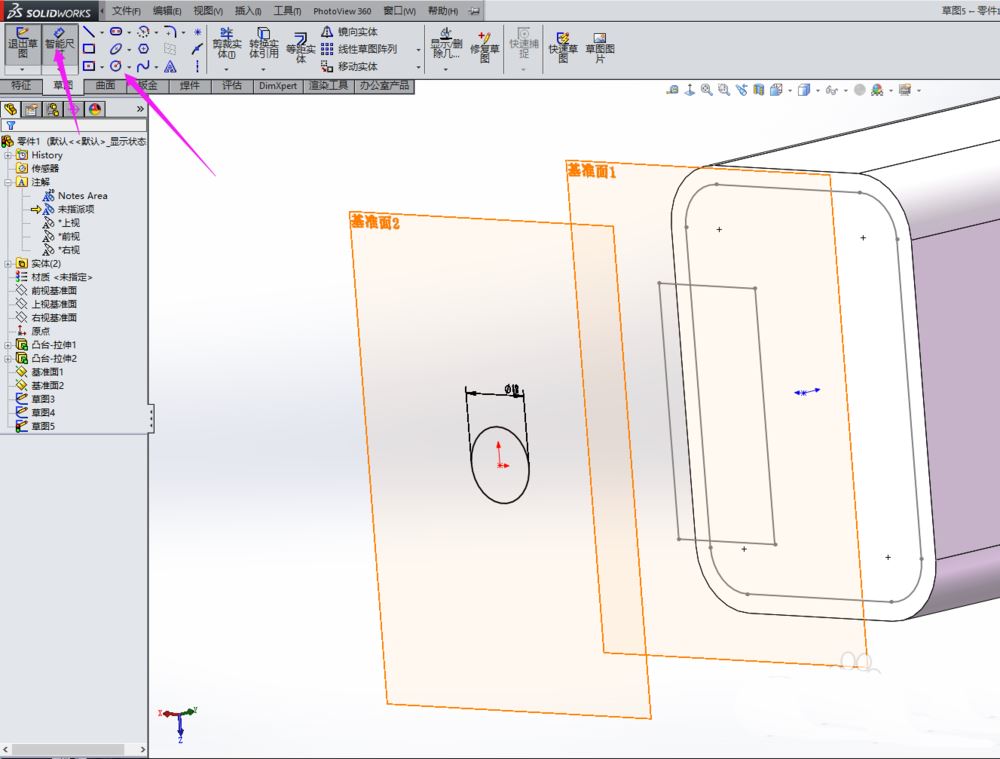Click View Settings monitor icon
This screenshot has width=1000, height=759.
pyautogui.click(x=905, y=90)
